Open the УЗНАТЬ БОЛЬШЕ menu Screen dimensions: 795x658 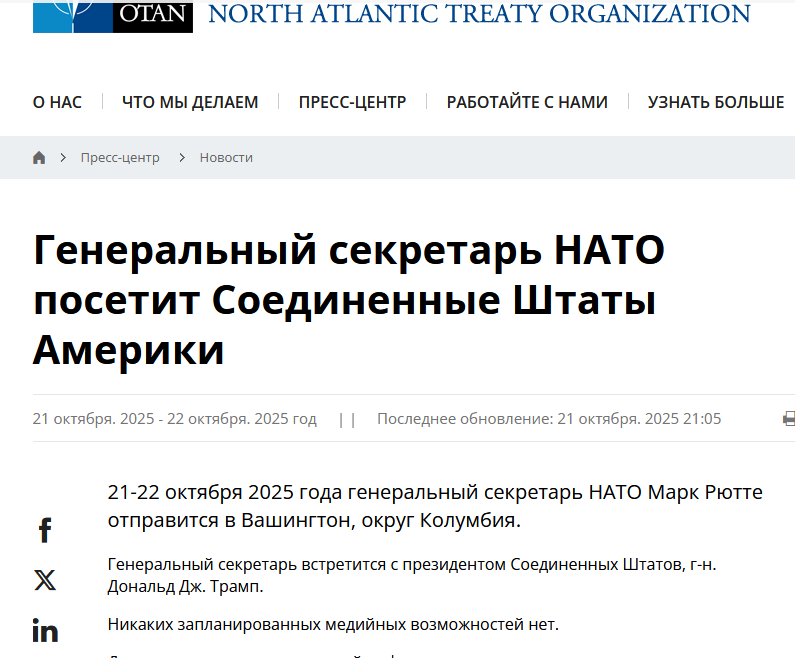coord(715,102)
